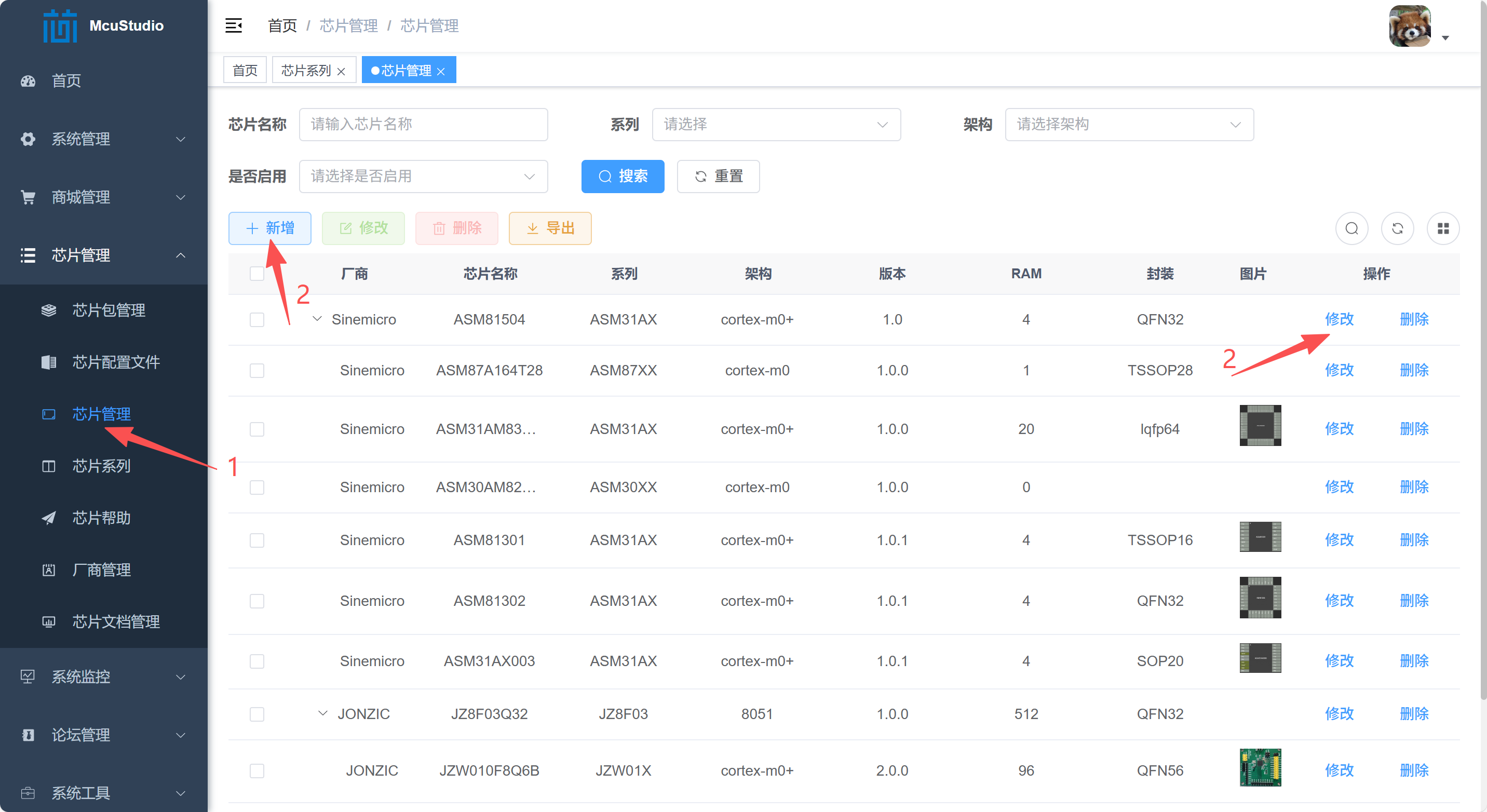Open 厂商管理 in the sidebar
This screenshot has width=1487, height=812.
point(101,570)
